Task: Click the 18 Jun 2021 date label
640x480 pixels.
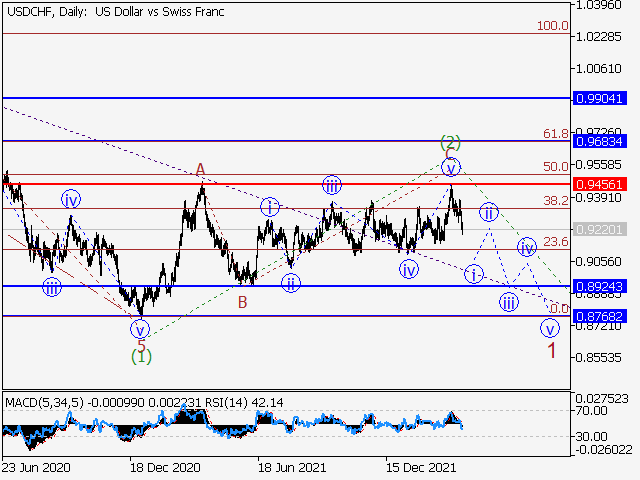Action: click(292, 467)
